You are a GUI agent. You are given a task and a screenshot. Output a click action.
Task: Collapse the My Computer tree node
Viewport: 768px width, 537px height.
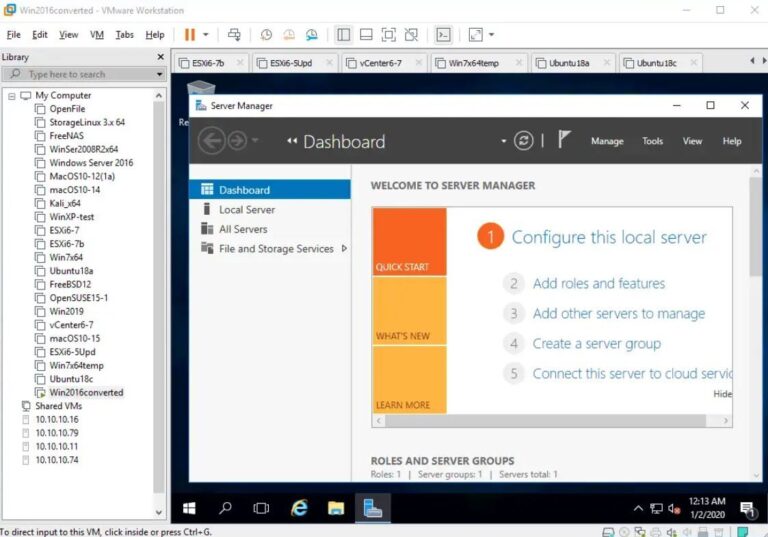click(11, 96)
